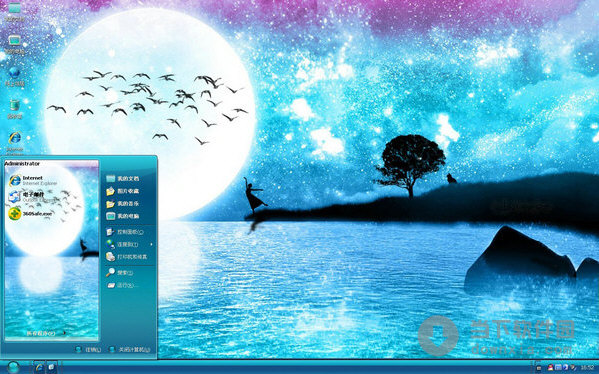
Task: Click the Show Desktop quick launch icon
Action: [x=52, y=367]
